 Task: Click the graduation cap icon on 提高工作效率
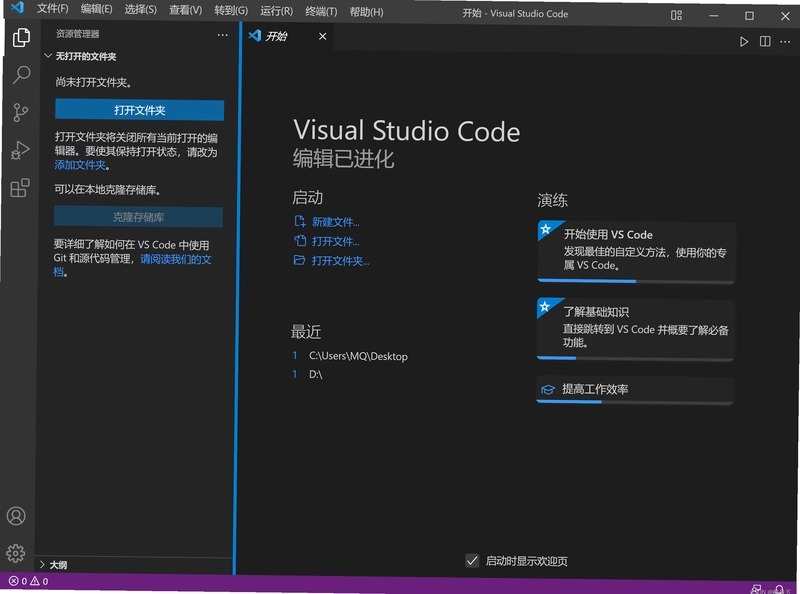(x=548, y=389)
